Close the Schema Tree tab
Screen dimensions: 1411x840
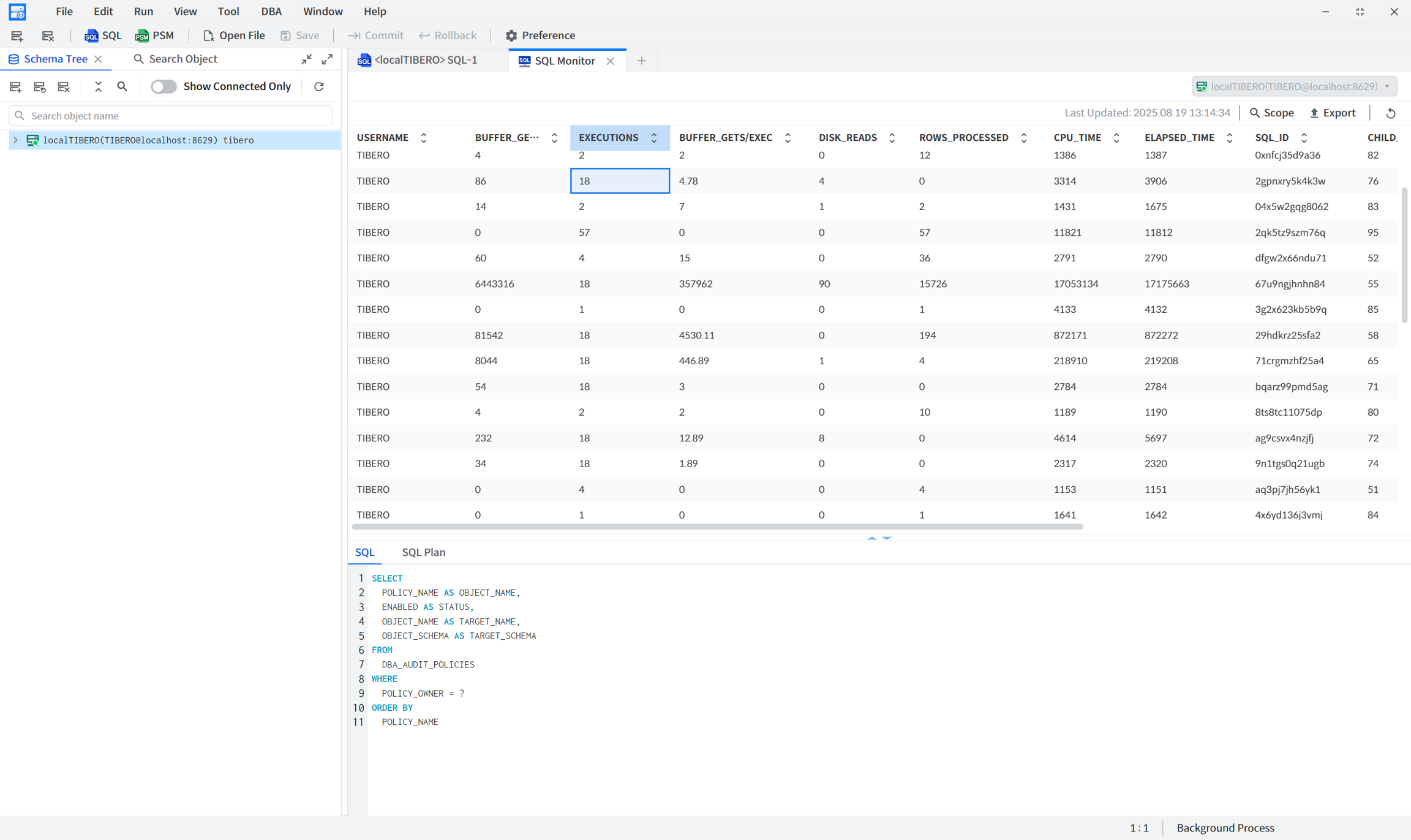click(98, 59)
